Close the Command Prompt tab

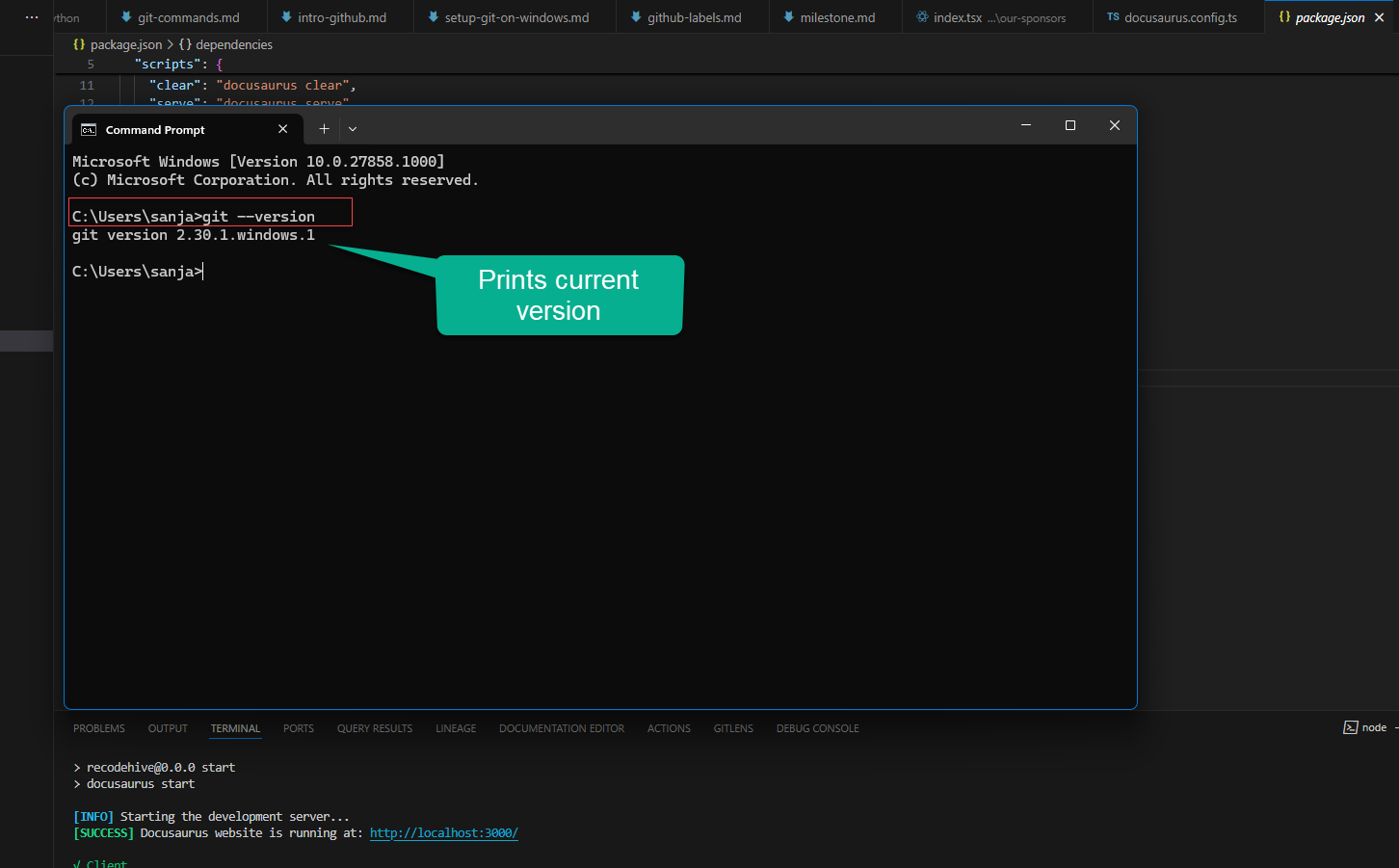[x=282, y=129]
